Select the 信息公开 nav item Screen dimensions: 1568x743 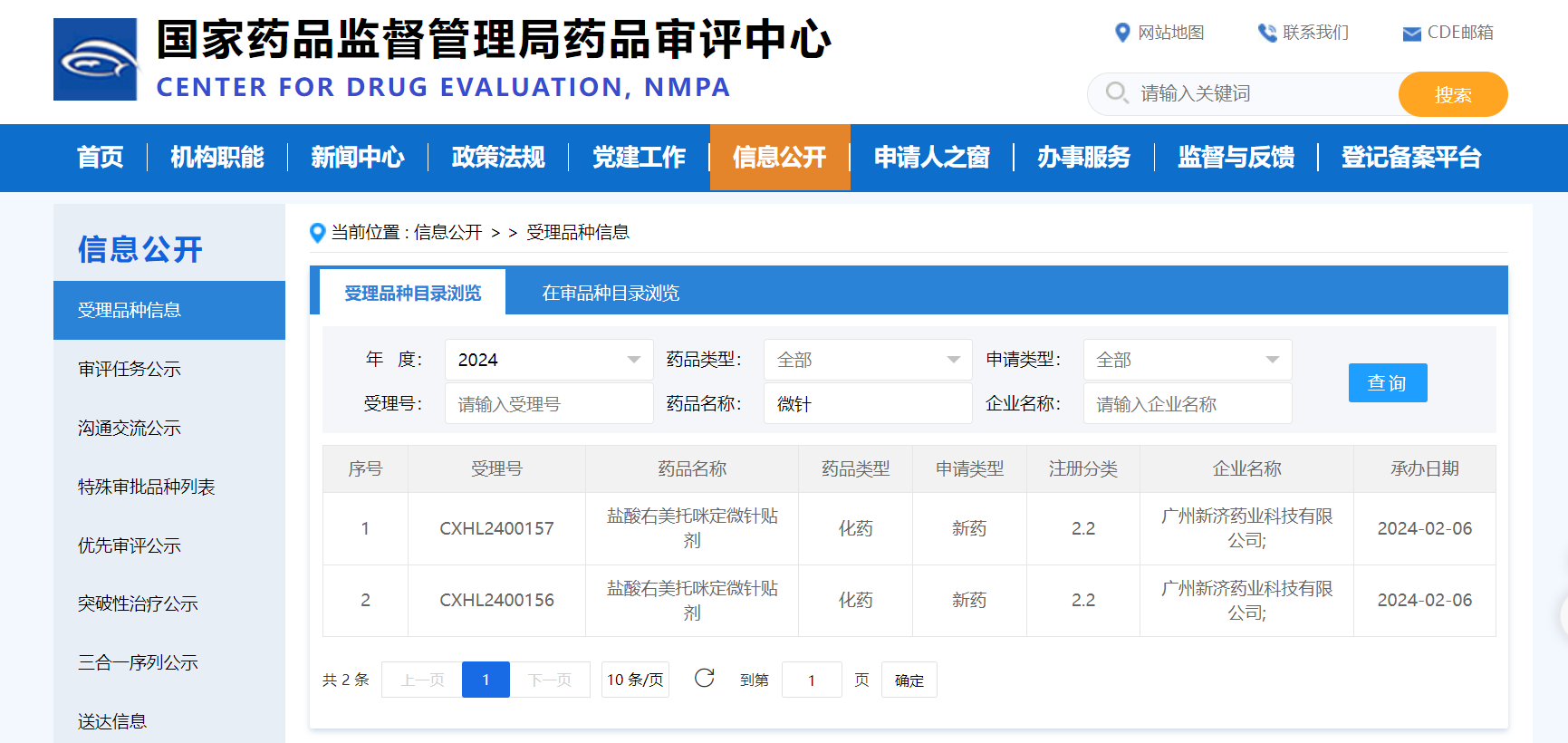point(780,157)
